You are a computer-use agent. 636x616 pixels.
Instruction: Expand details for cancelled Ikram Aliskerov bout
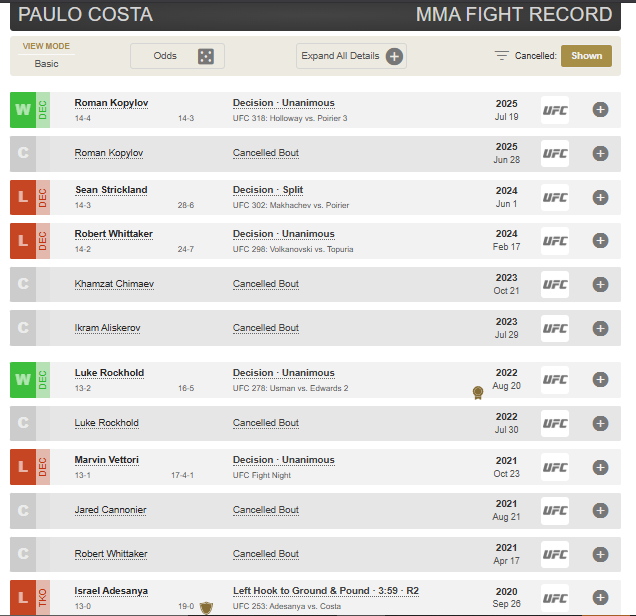pyautogui.click(x=600, y=328)
